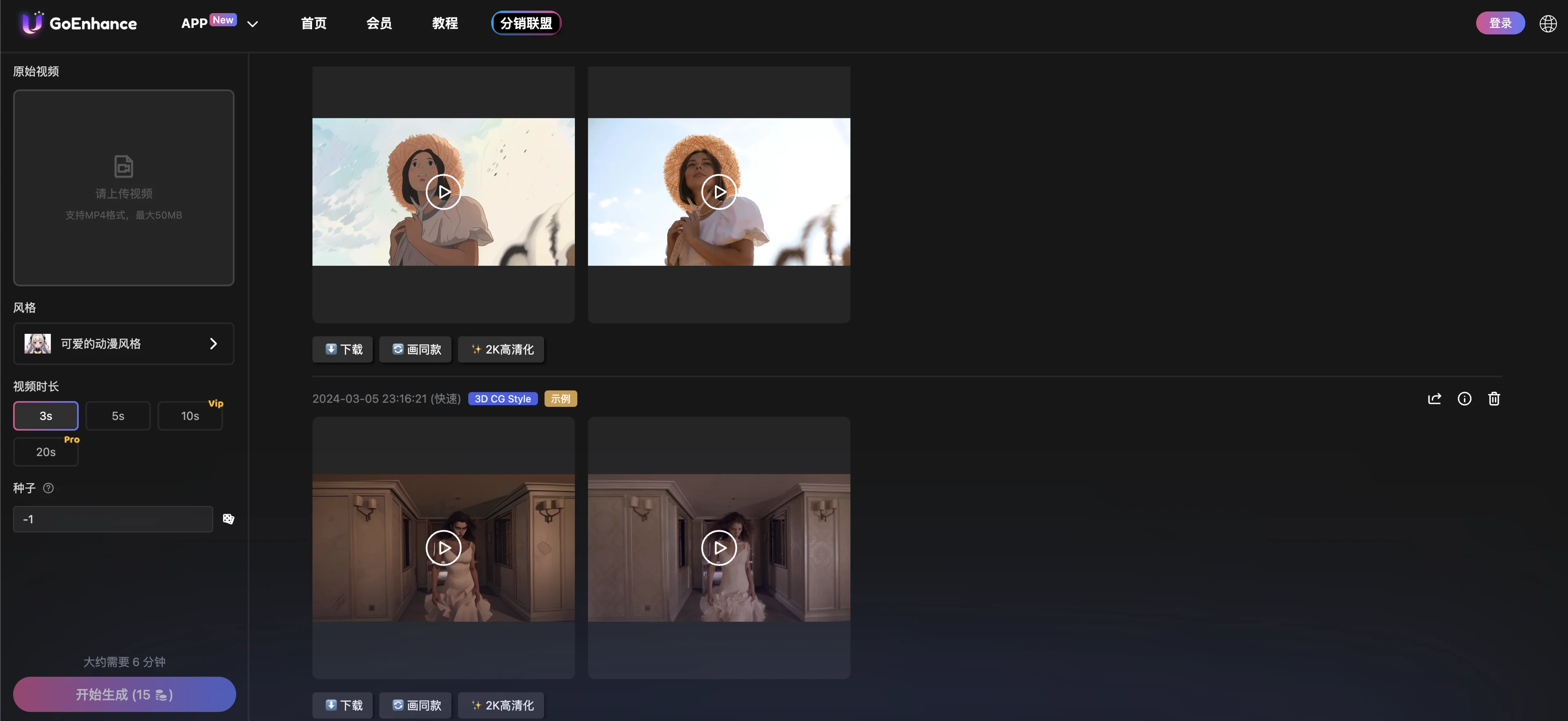The image size is (1568, 721).
Task: Go to the 会员 menu item
Action: tap(378, 24)
